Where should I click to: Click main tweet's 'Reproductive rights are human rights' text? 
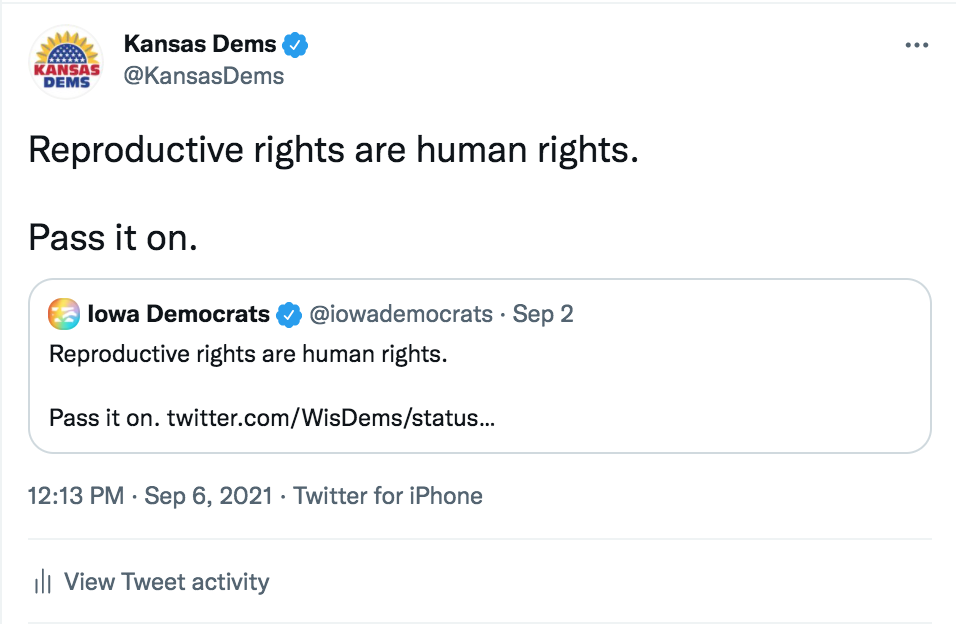[x=332, y=150]
